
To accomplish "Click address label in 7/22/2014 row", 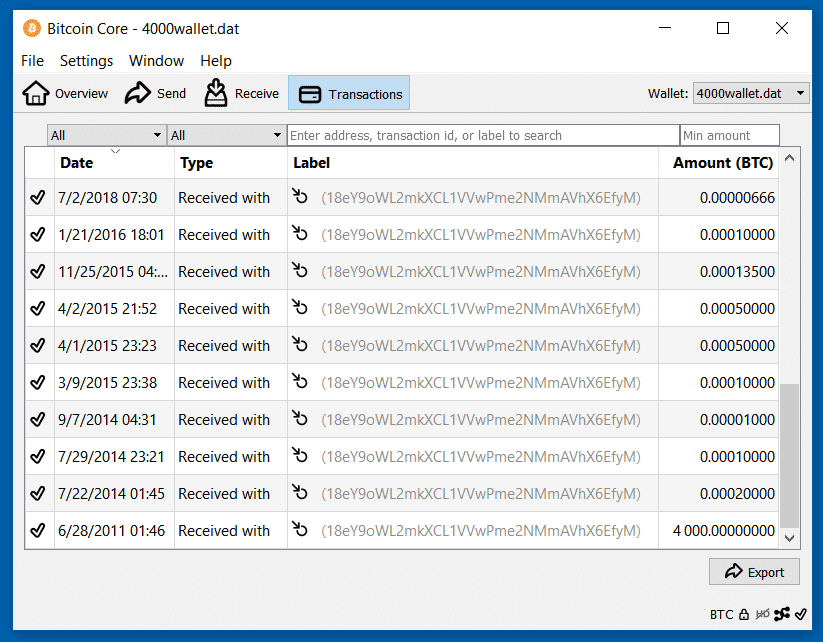I will click(x=481, y=494).
